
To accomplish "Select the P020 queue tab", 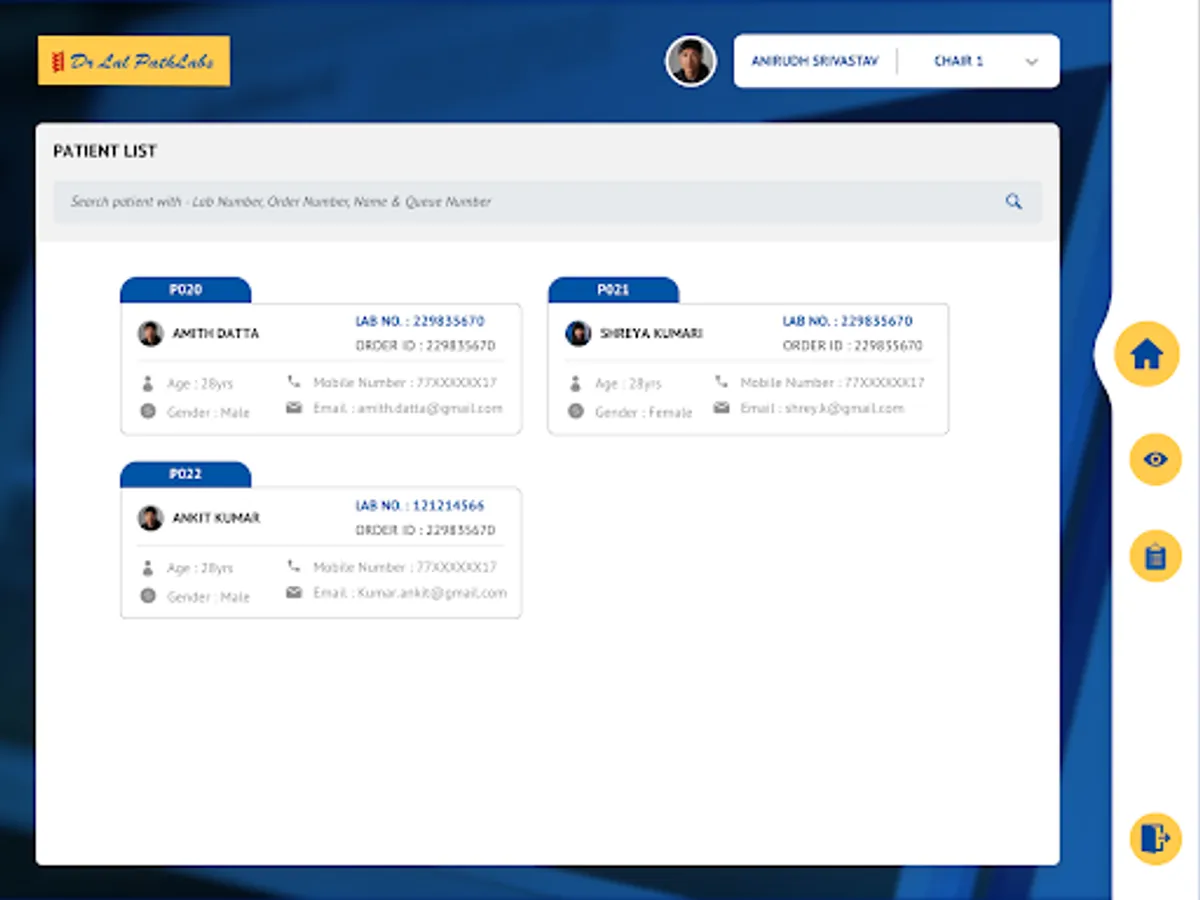I will [185, 290].
